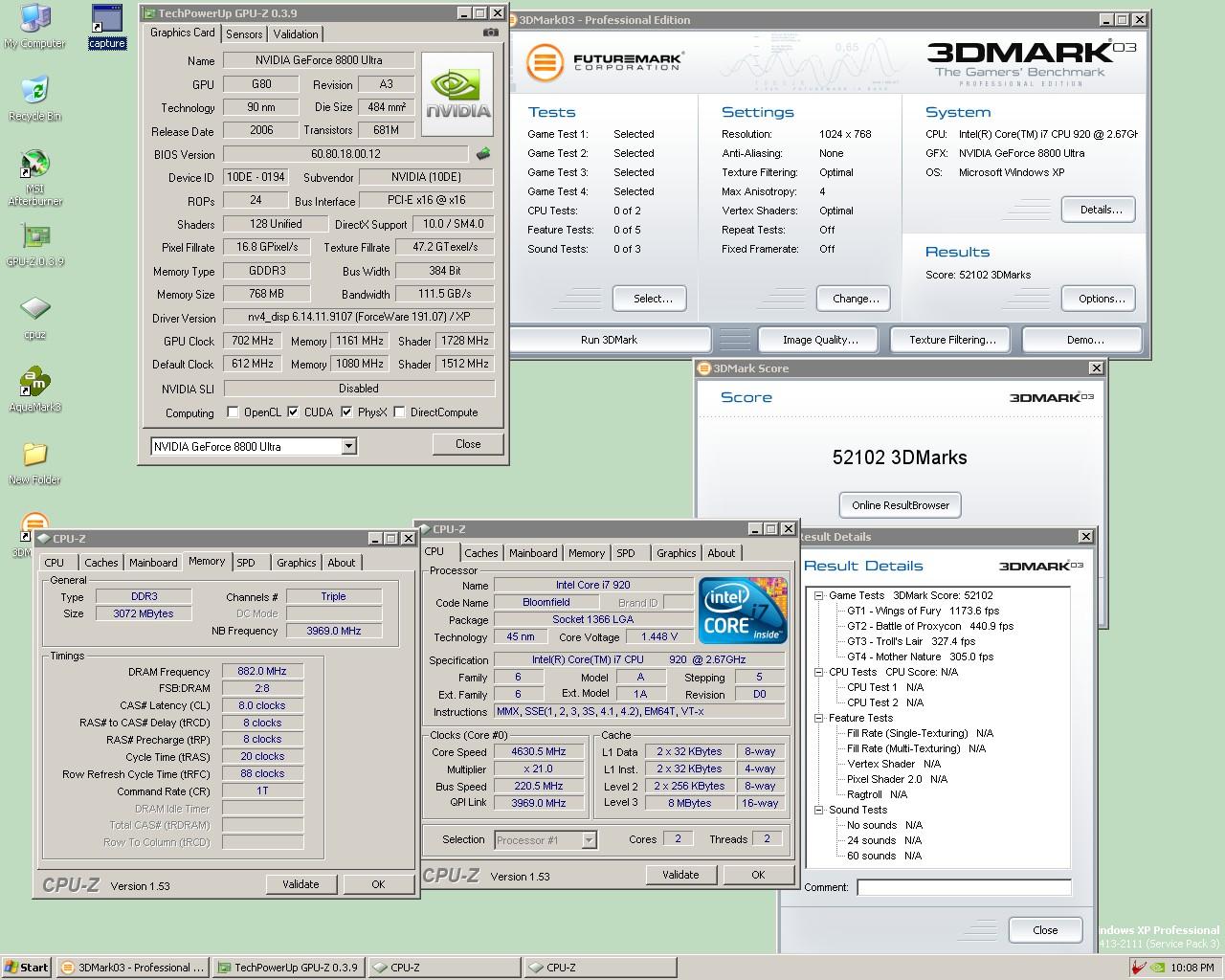
Task: Open the About tab in processor CPU-Z window
Action: coord(722,553)
